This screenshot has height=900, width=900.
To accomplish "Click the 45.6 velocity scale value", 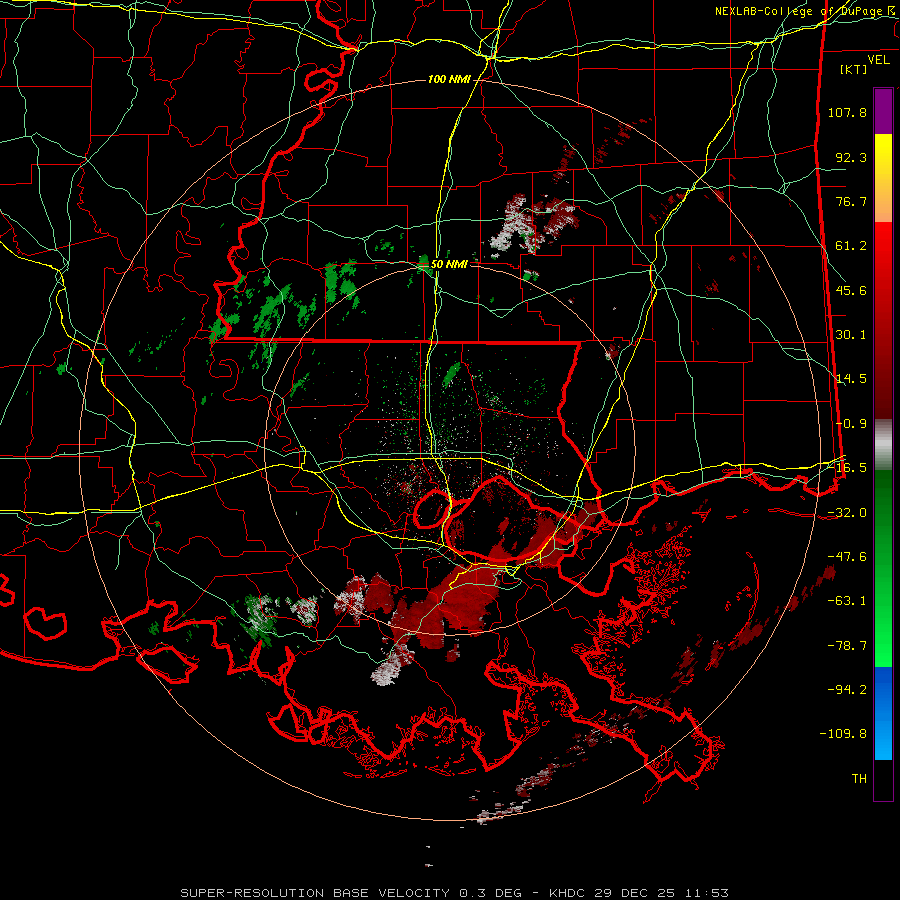I will click(851, 290).
